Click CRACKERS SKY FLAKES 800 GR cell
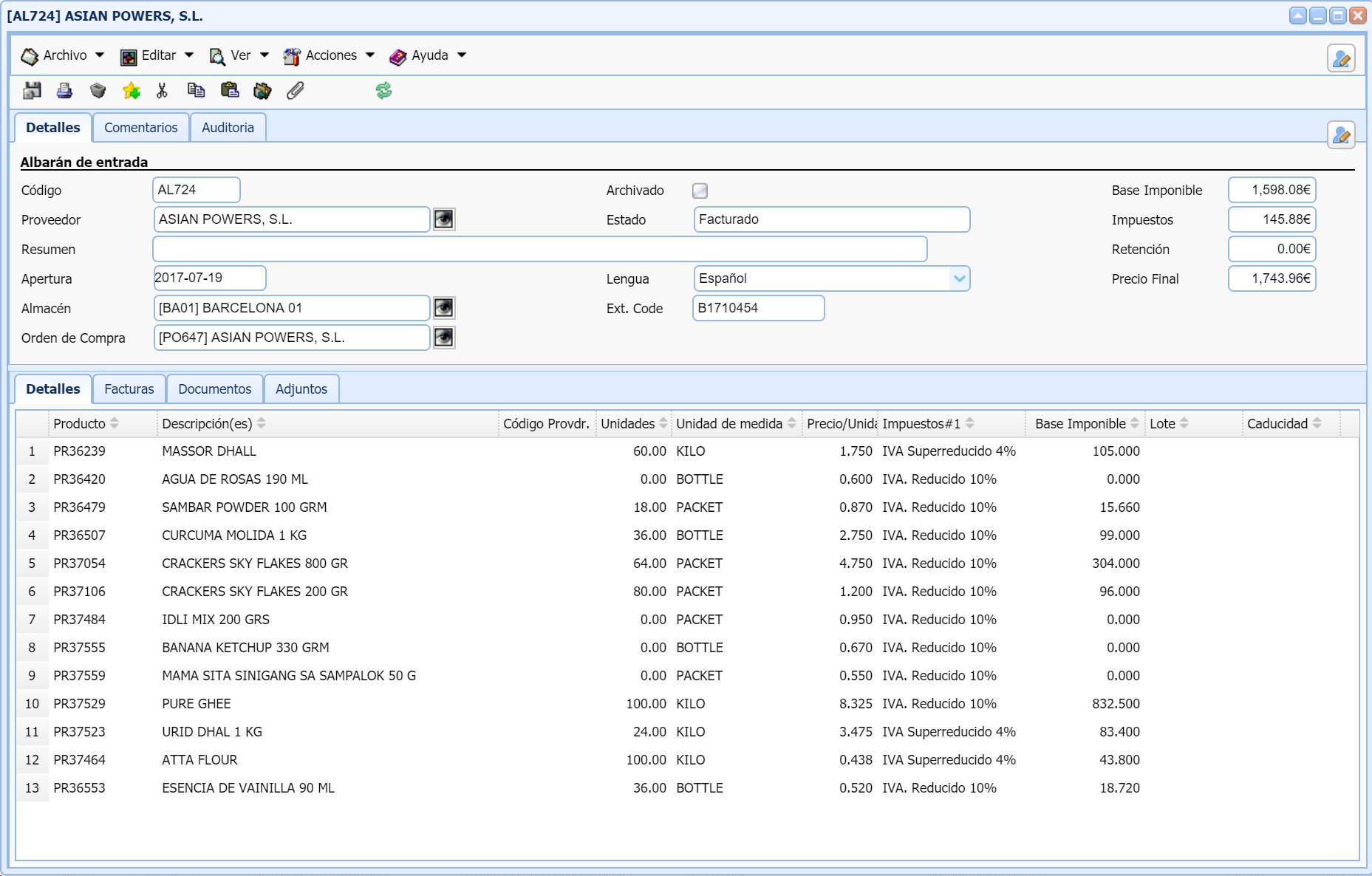Viewport: 1372px width, 876px height. tap(255, 564)
